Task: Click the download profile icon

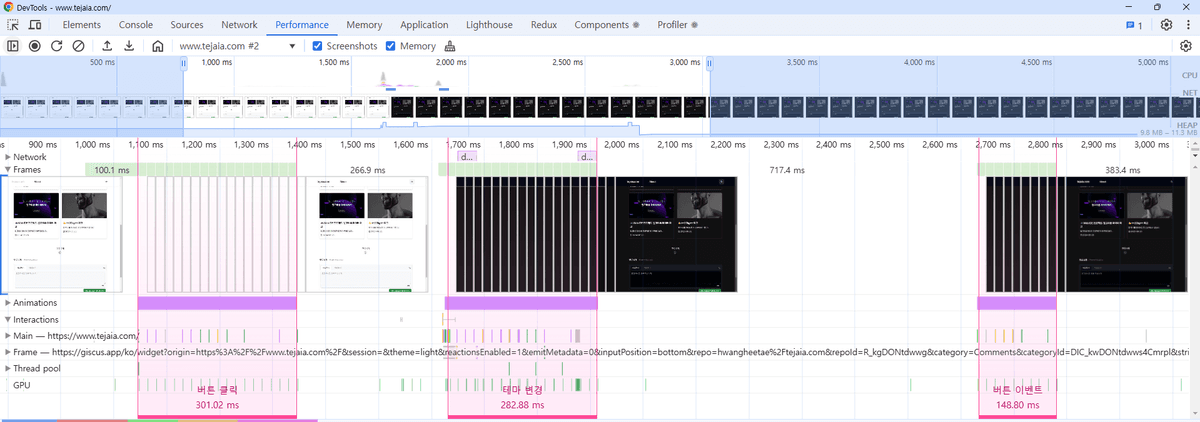Action: click(x=129, y=46)
